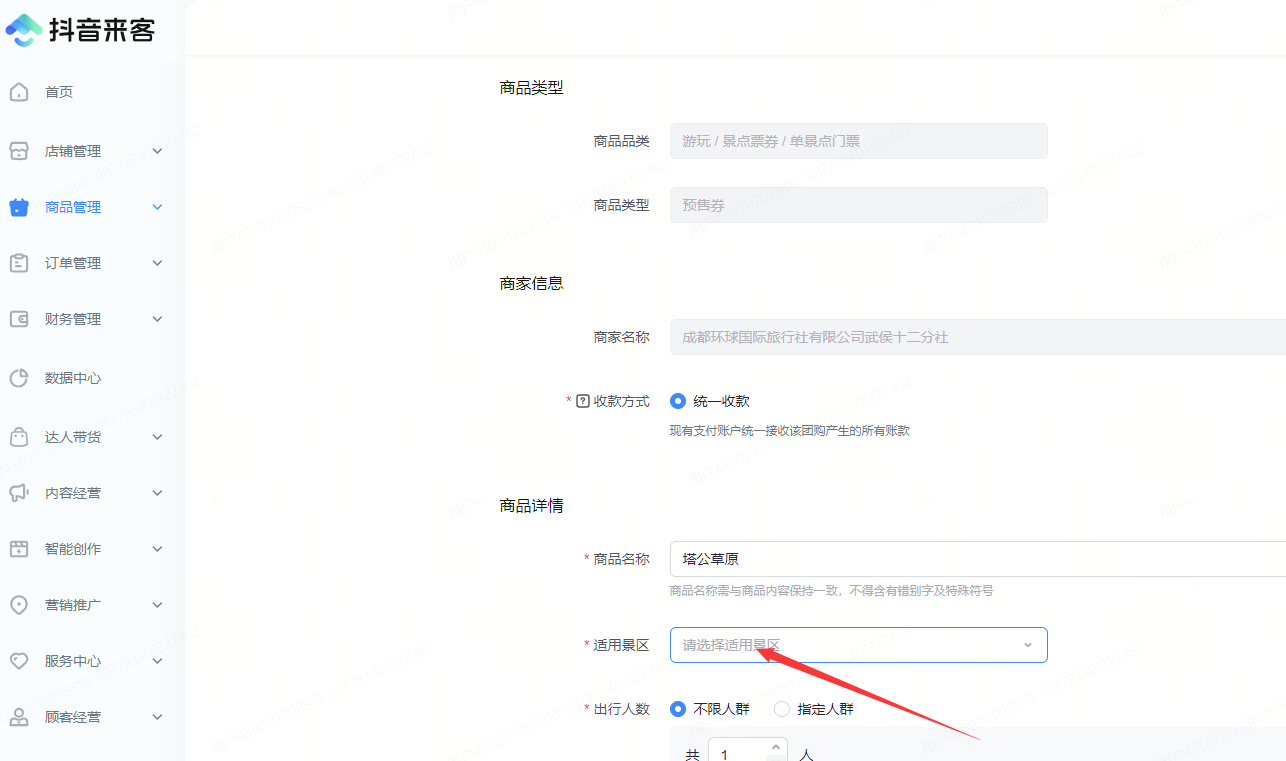Open 智能创作 sidebar entry
The height and width of the screenshot is (761, 1286).
coord(73,549)
